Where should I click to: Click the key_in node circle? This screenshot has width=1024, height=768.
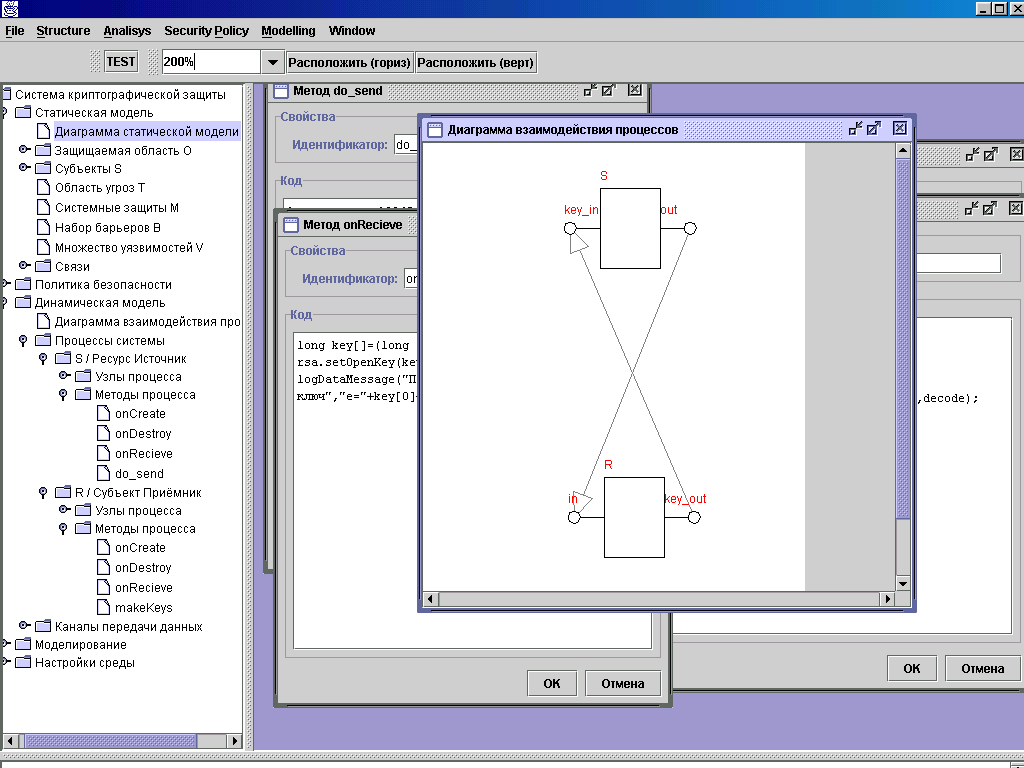570,229
